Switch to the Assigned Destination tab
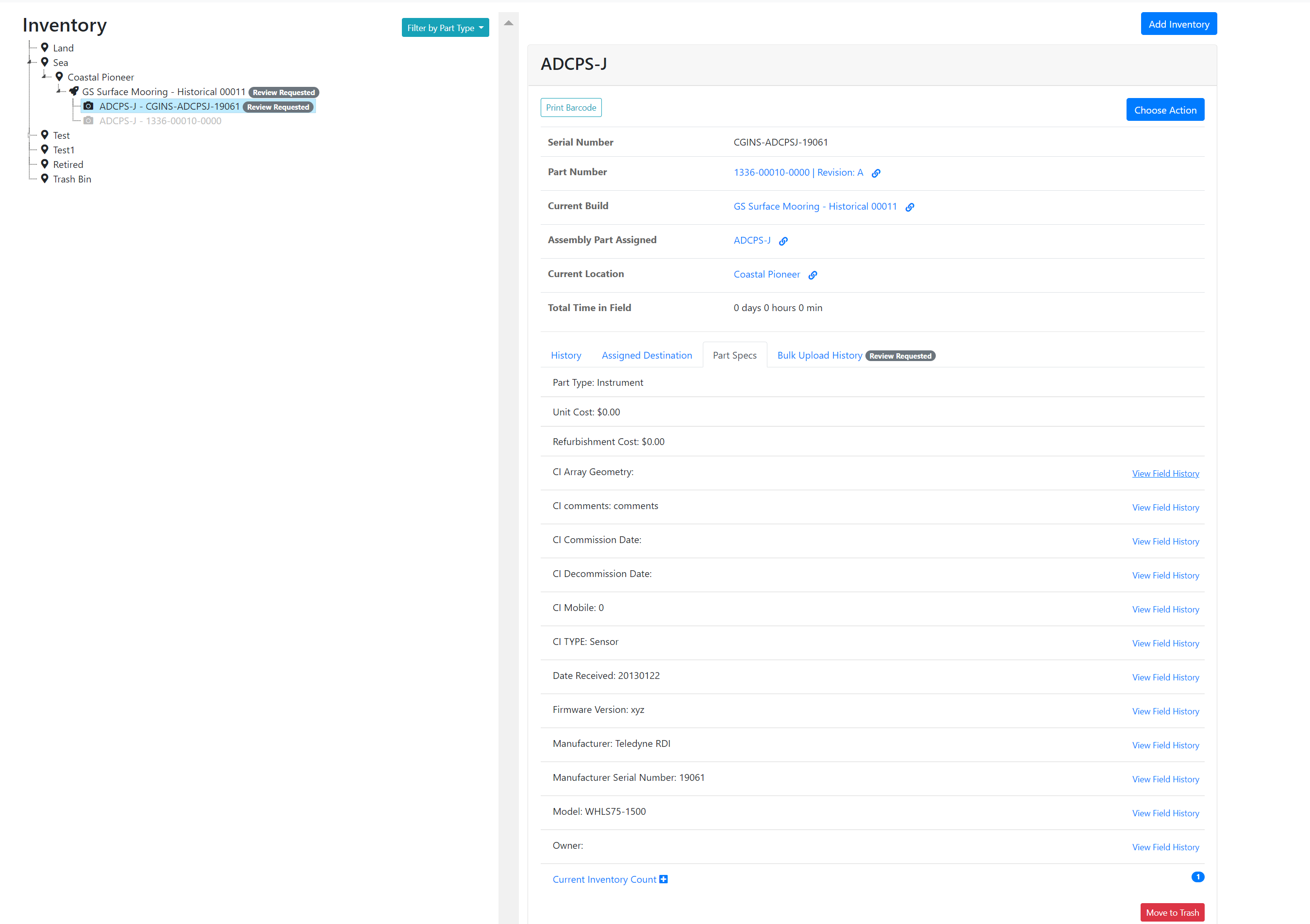1310x924 pixels. [647, 355]
